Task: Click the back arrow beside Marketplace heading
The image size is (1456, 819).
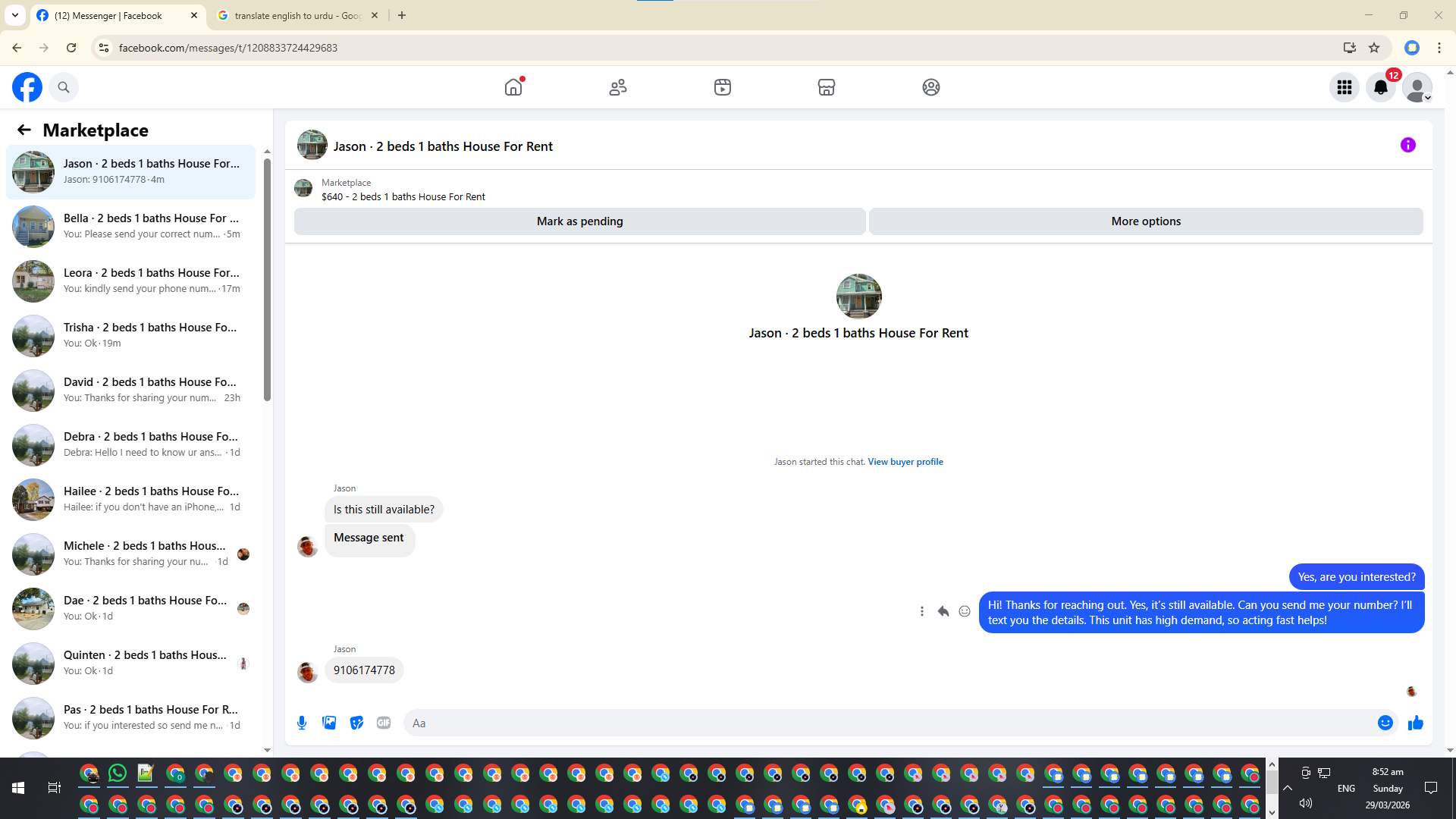Action: click(24, 130)
